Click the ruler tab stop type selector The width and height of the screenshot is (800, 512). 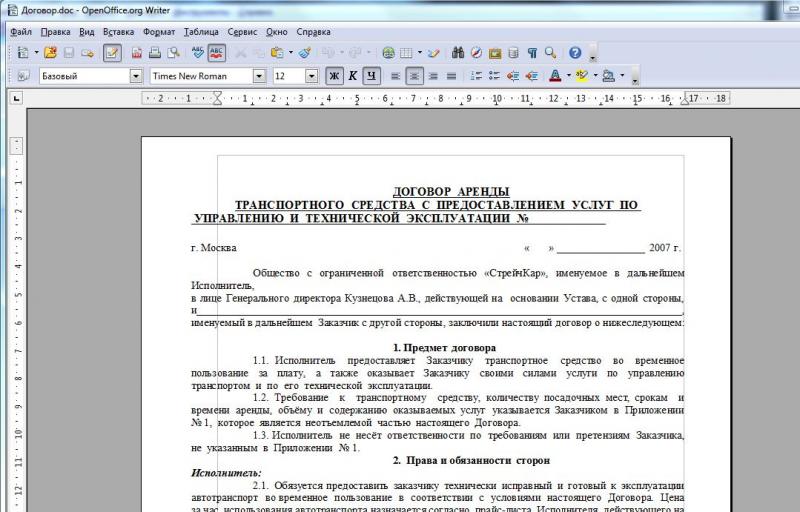(17, 98)
